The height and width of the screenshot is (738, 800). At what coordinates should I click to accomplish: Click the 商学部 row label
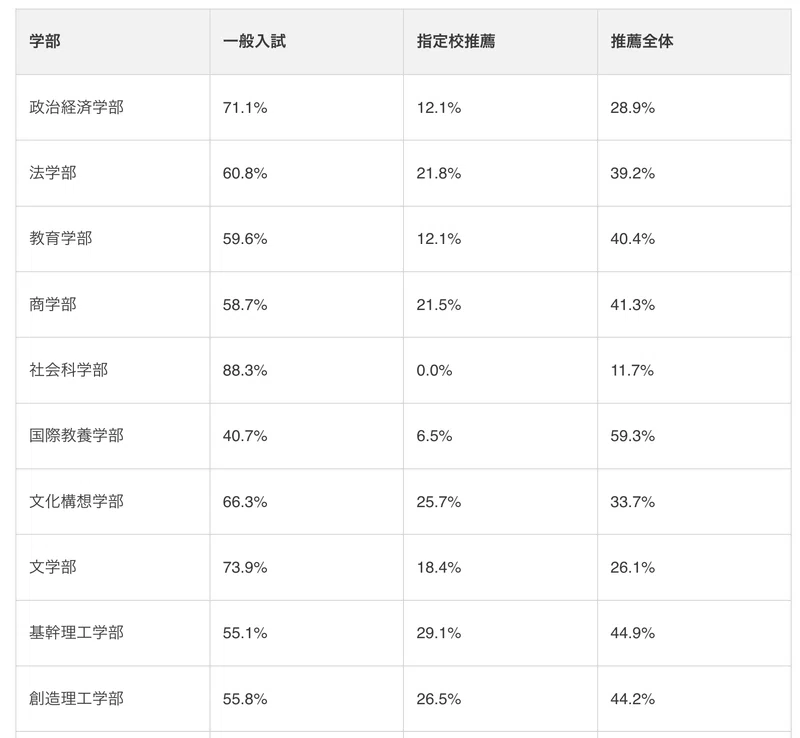tap(53, 304)
